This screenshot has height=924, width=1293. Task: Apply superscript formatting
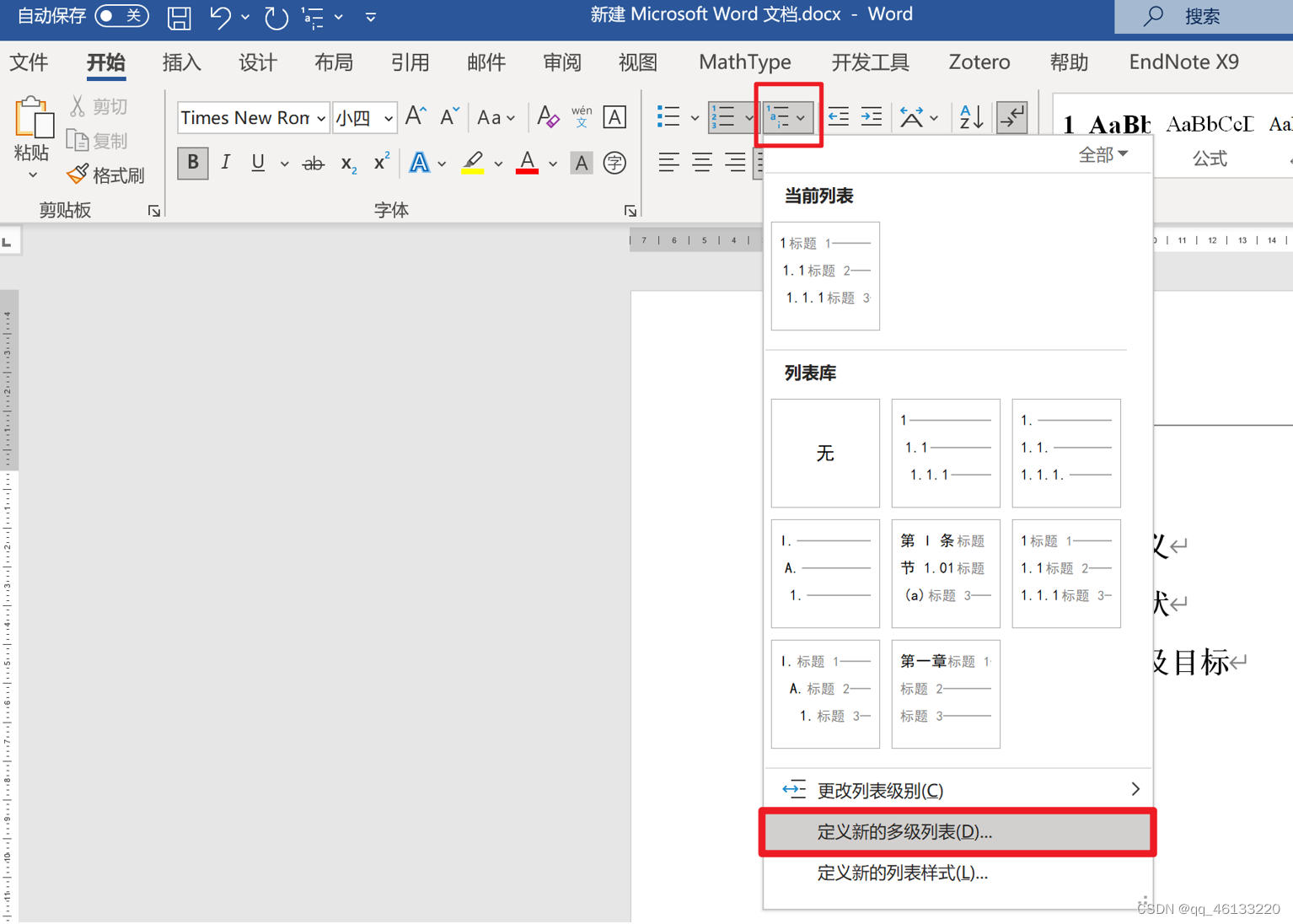(381, 162)
